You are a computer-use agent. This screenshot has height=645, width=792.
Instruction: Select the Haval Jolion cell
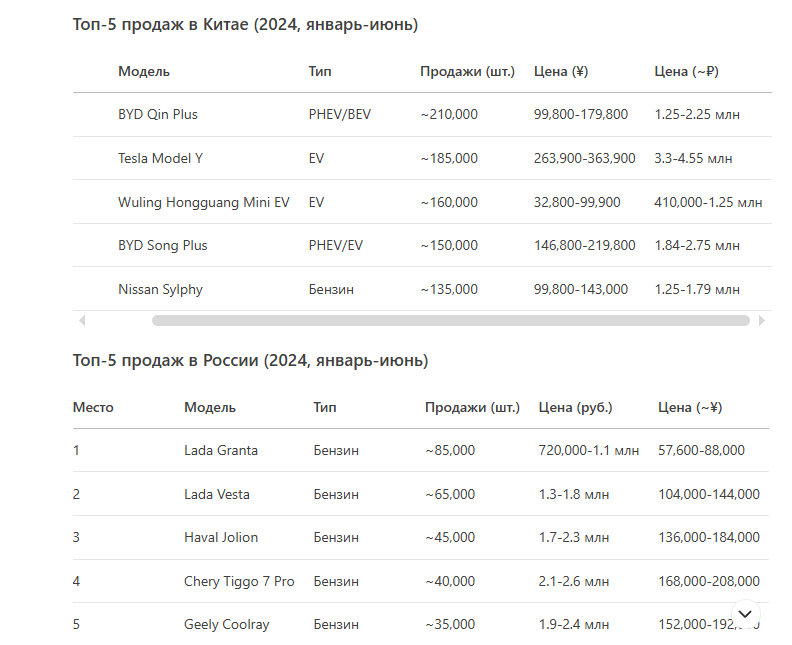click(220, 537)
